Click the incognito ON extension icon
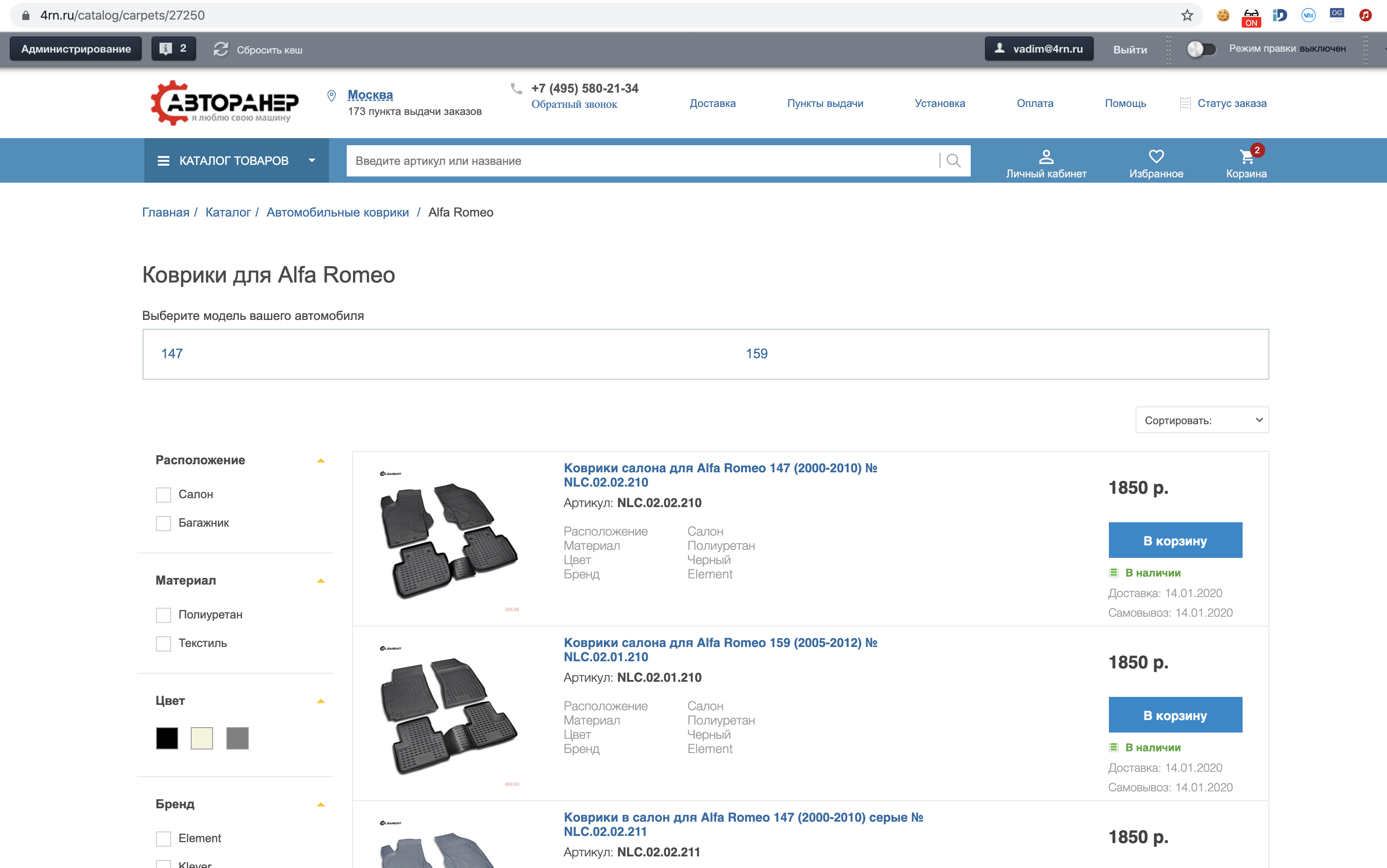 1252,17
